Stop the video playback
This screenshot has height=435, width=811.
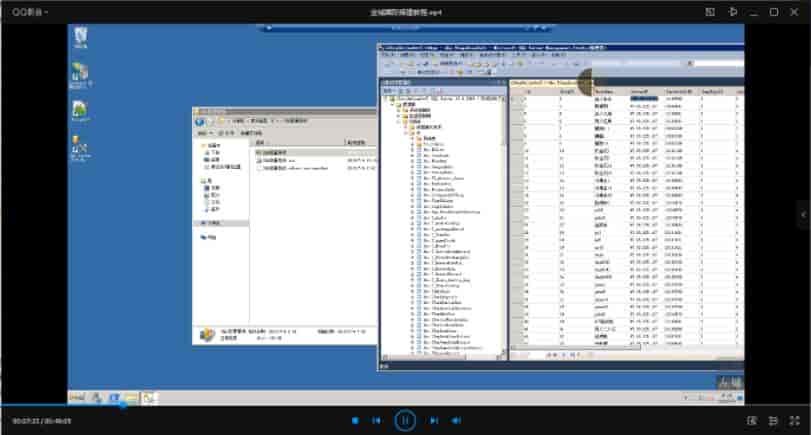point(355,421)
